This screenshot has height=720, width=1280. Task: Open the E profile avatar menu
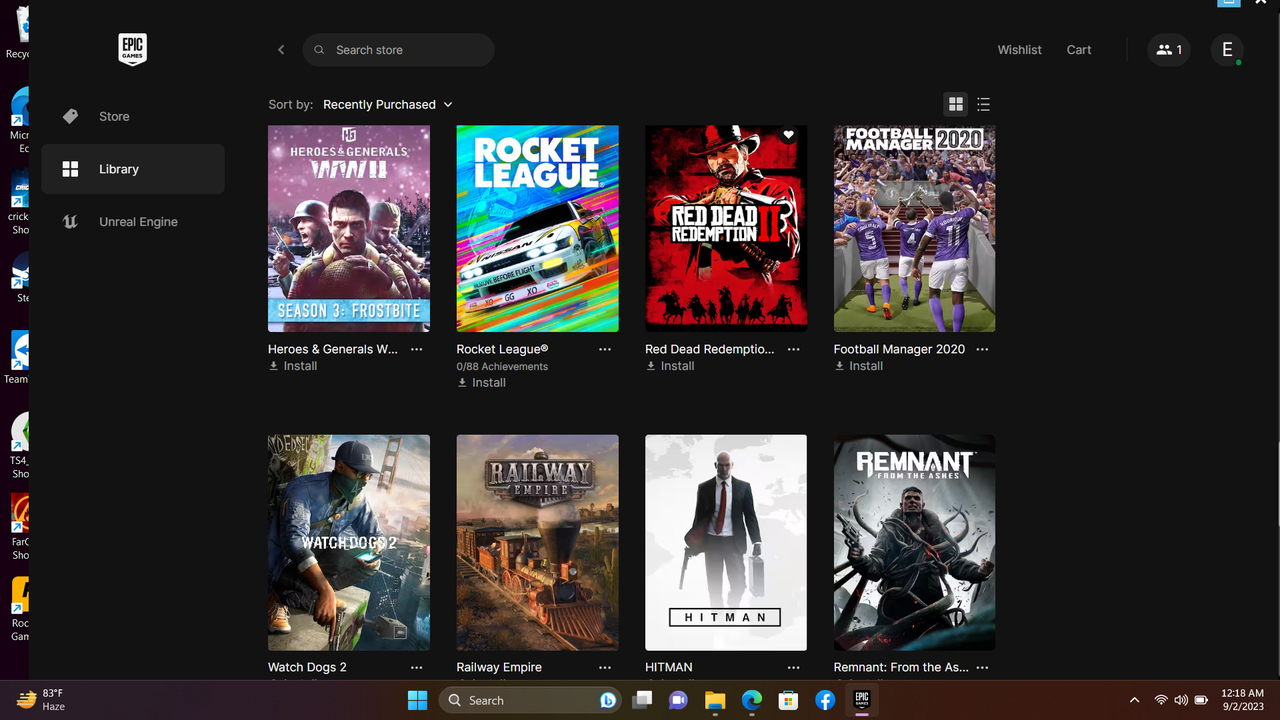pyautogui.click(x=1227, y=49)
